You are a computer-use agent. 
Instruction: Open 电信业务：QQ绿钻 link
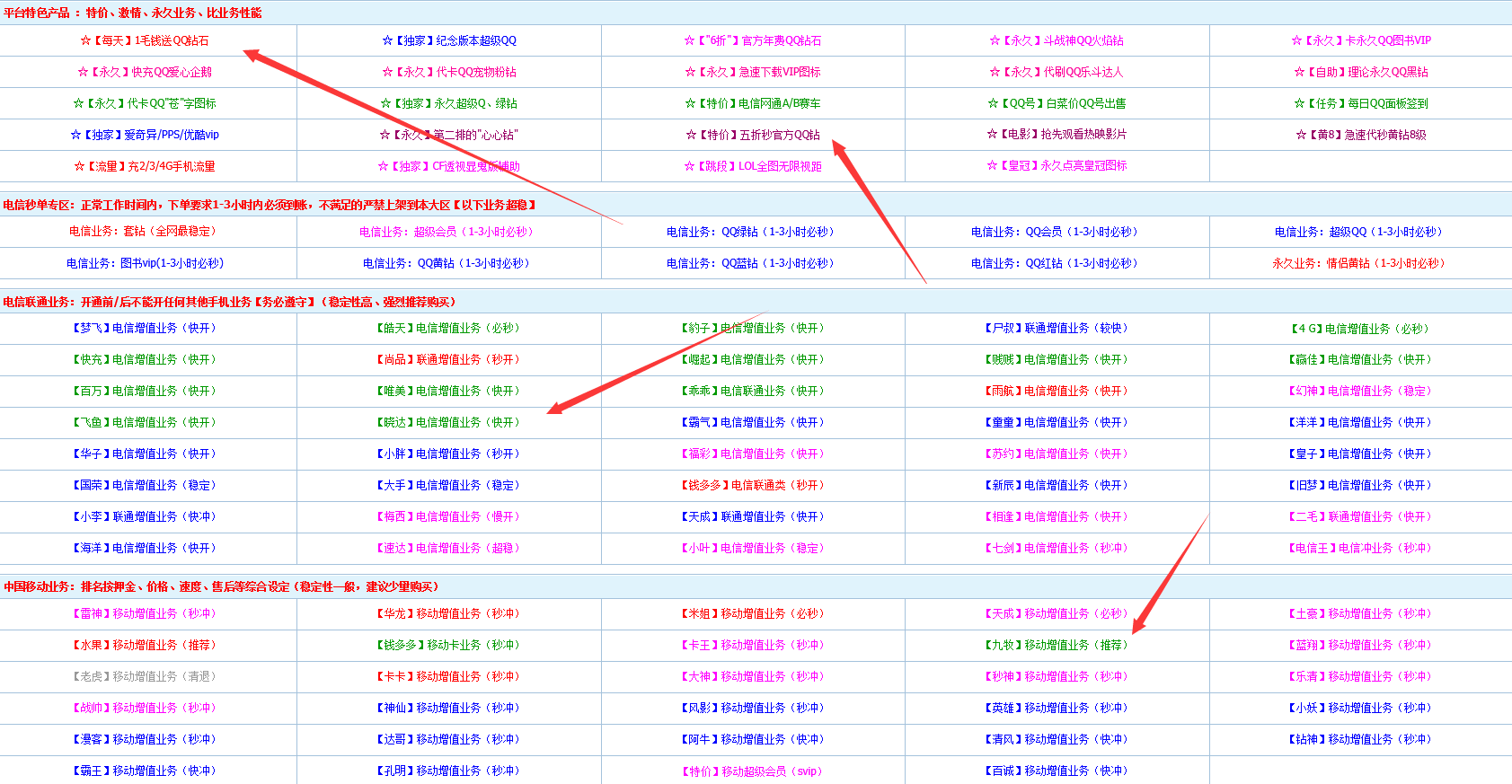tap(750, 232)
